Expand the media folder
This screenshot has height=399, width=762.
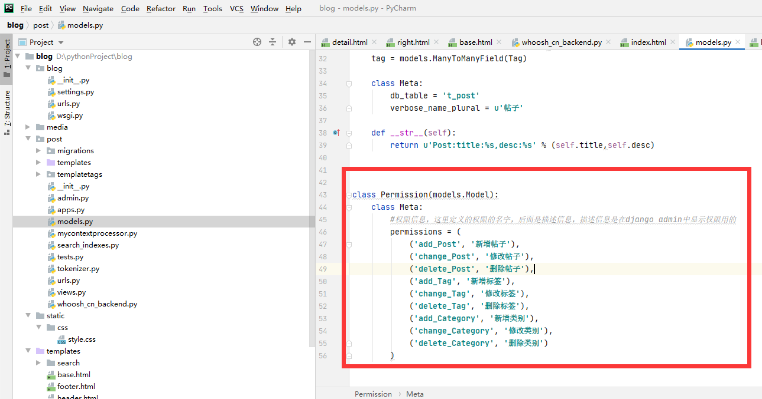28,127
